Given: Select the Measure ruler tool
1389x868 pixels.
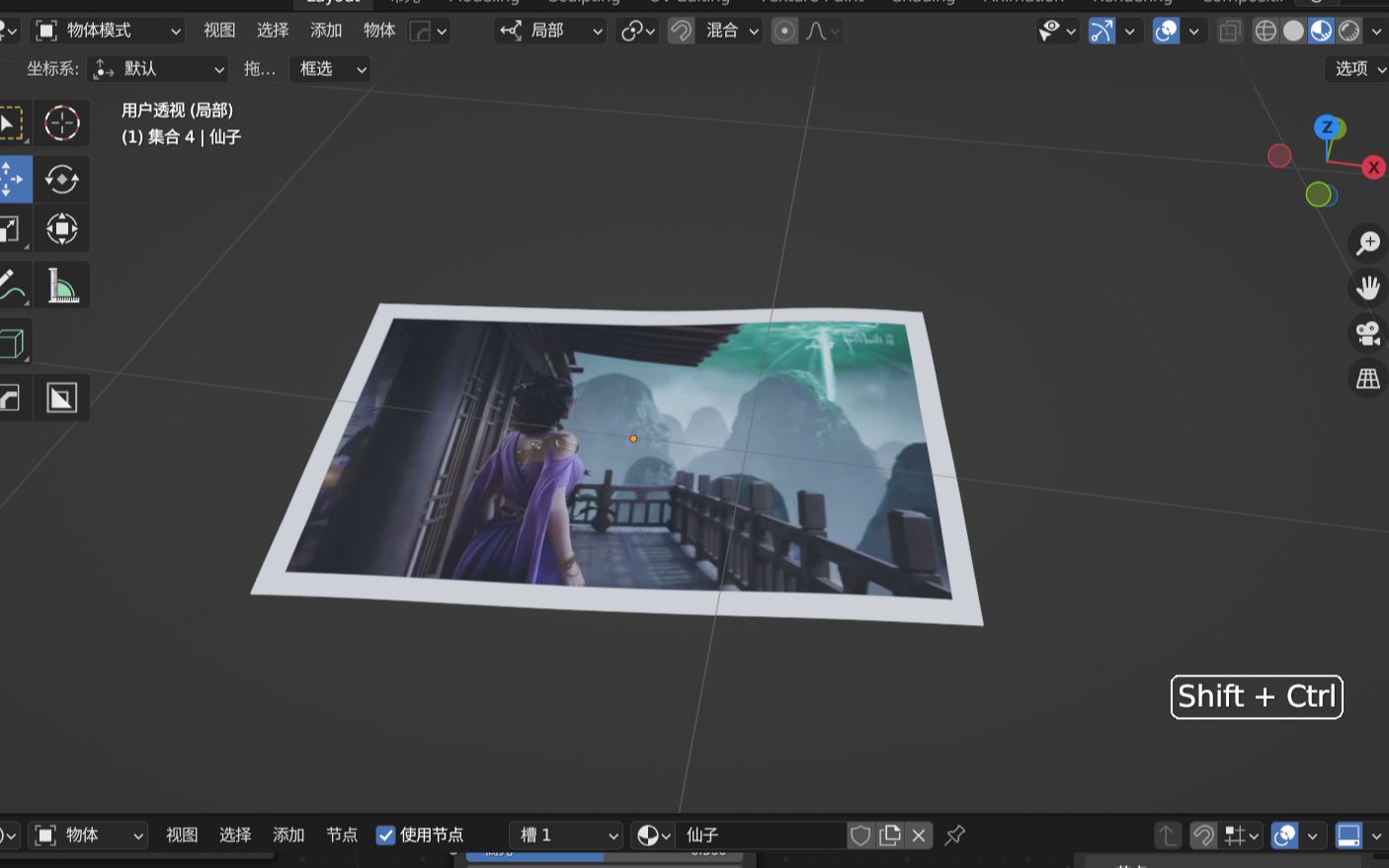Looking at the screenshot, I should tap(61, 285).
